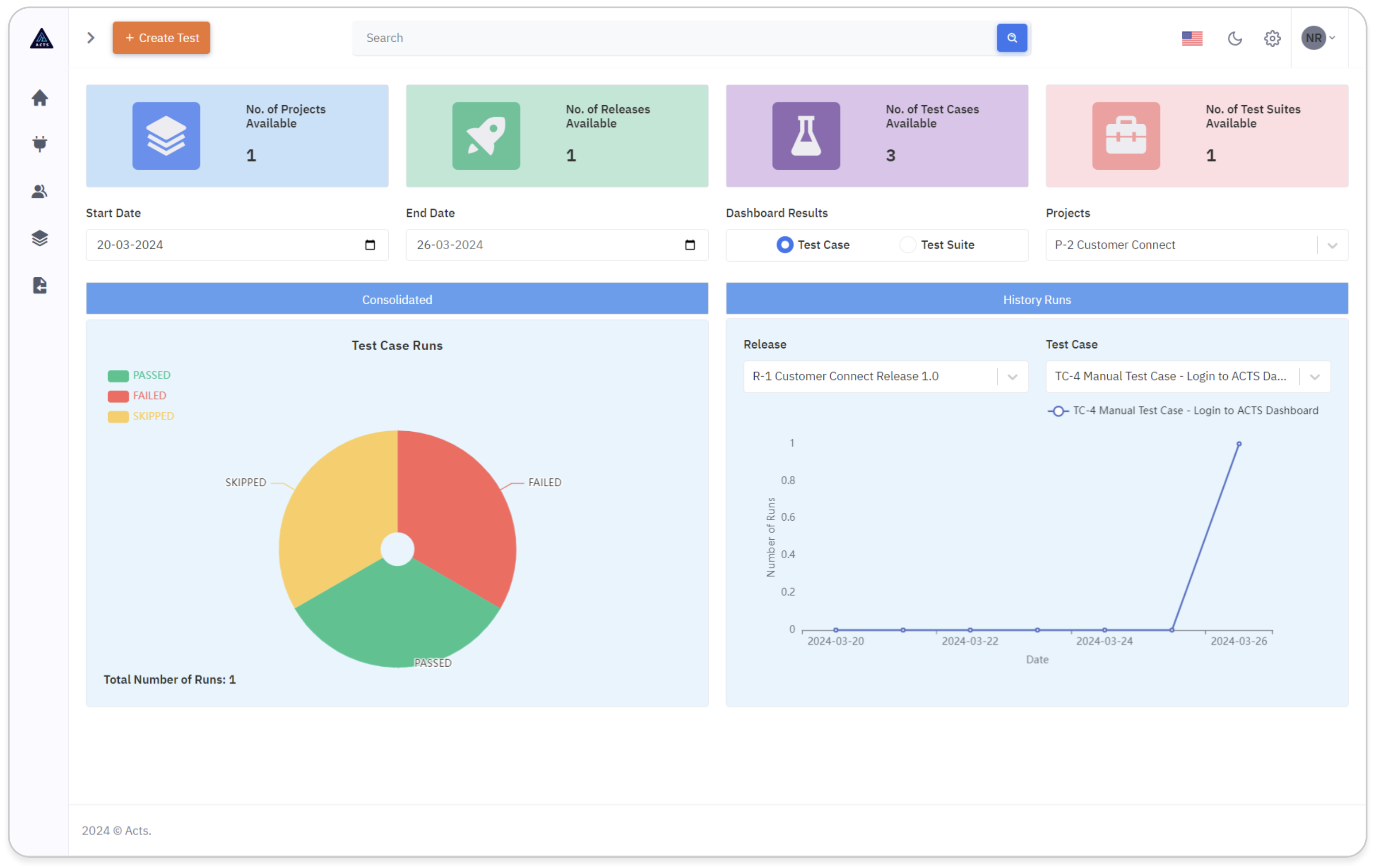Click the ACTS logo icon

(x=41, y=38)
